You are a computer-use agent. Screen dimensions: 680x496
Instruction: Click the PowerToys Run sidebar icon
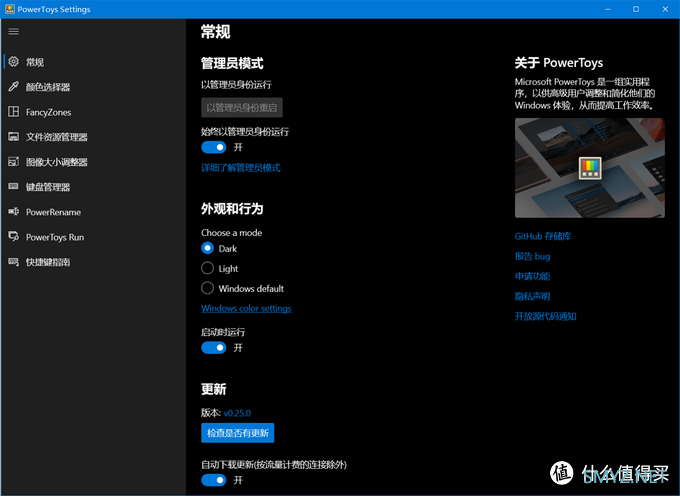point(13,236)
